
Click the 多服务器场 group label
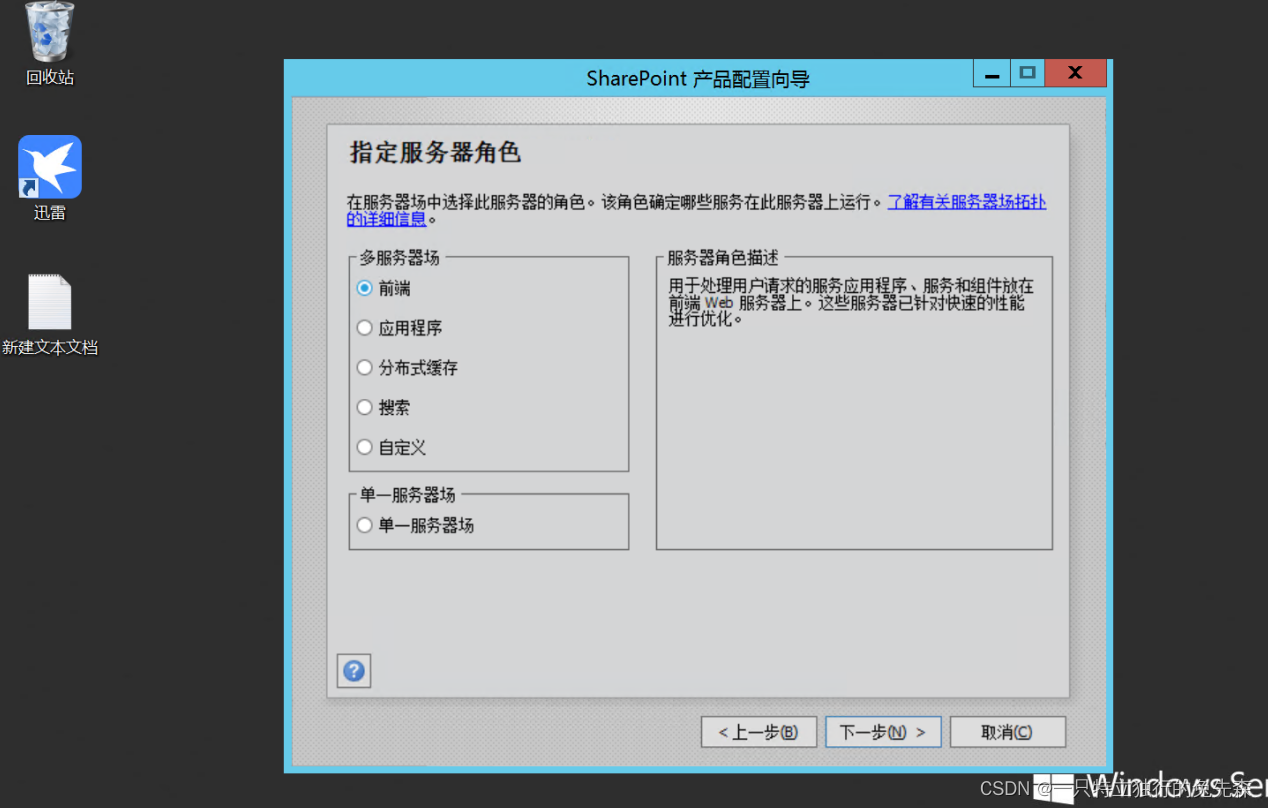coord(399,257)
